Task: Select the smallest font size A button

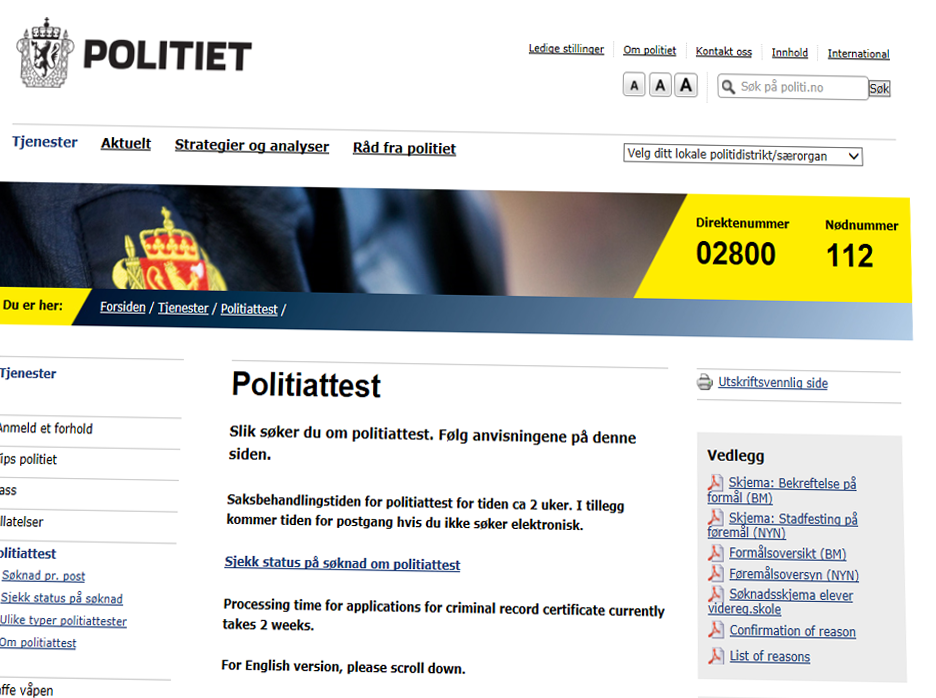Action: click(x=634, y=85)
